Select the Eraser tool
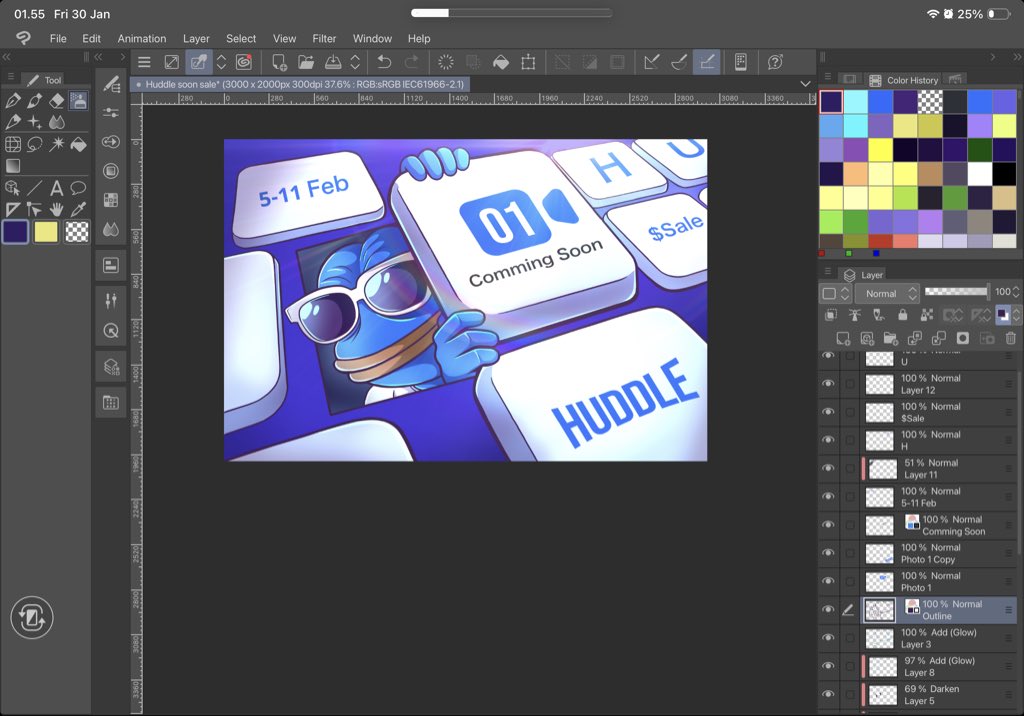Image resolution: width=1024 pixels, height=716 pixels. 56,101
